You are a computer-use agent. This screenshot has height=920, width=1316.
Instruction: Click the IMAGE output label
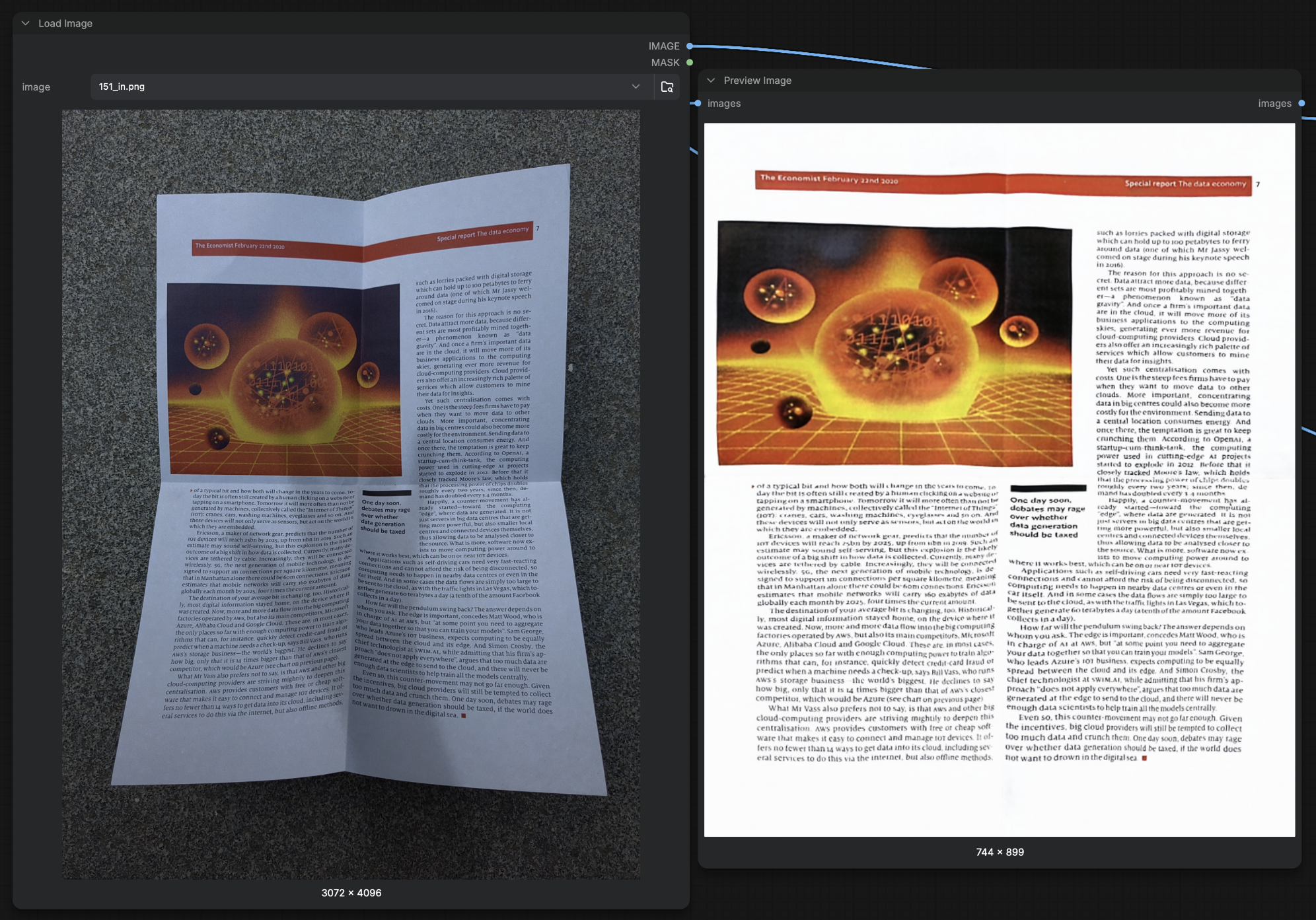663,46
